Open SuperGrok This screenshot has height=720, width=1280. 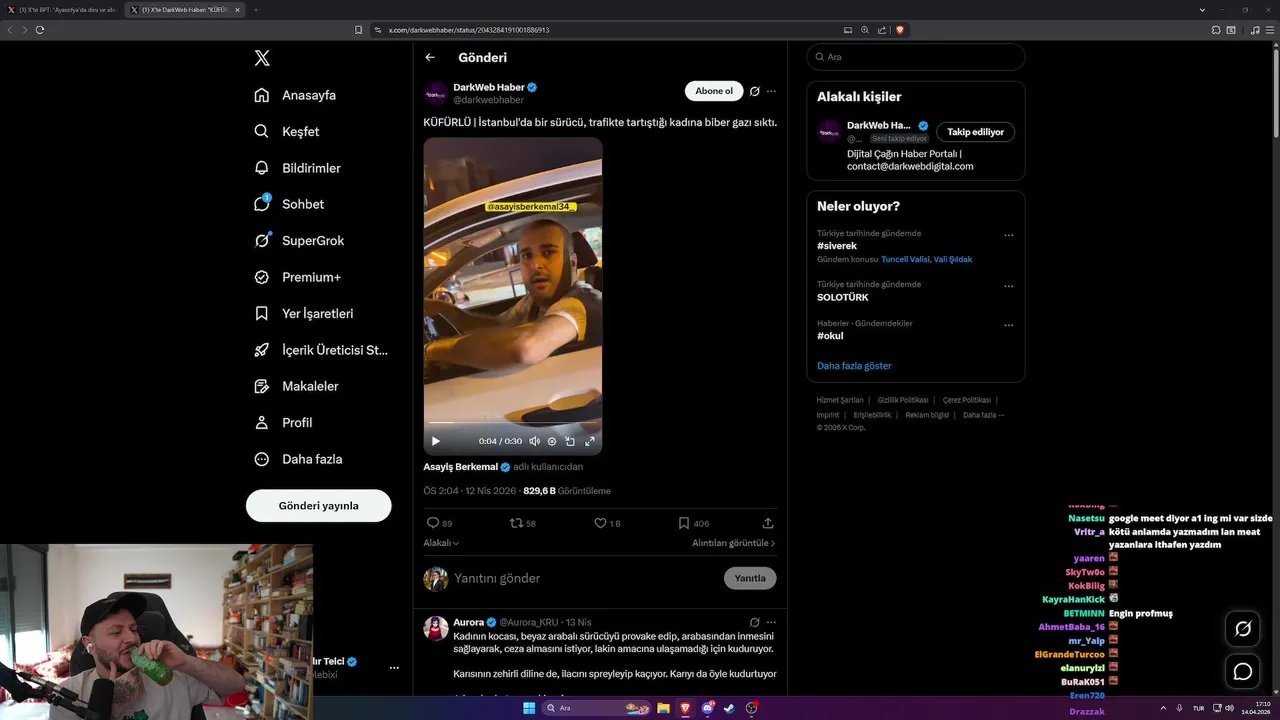pyautogui.click(x=299, y=241)
